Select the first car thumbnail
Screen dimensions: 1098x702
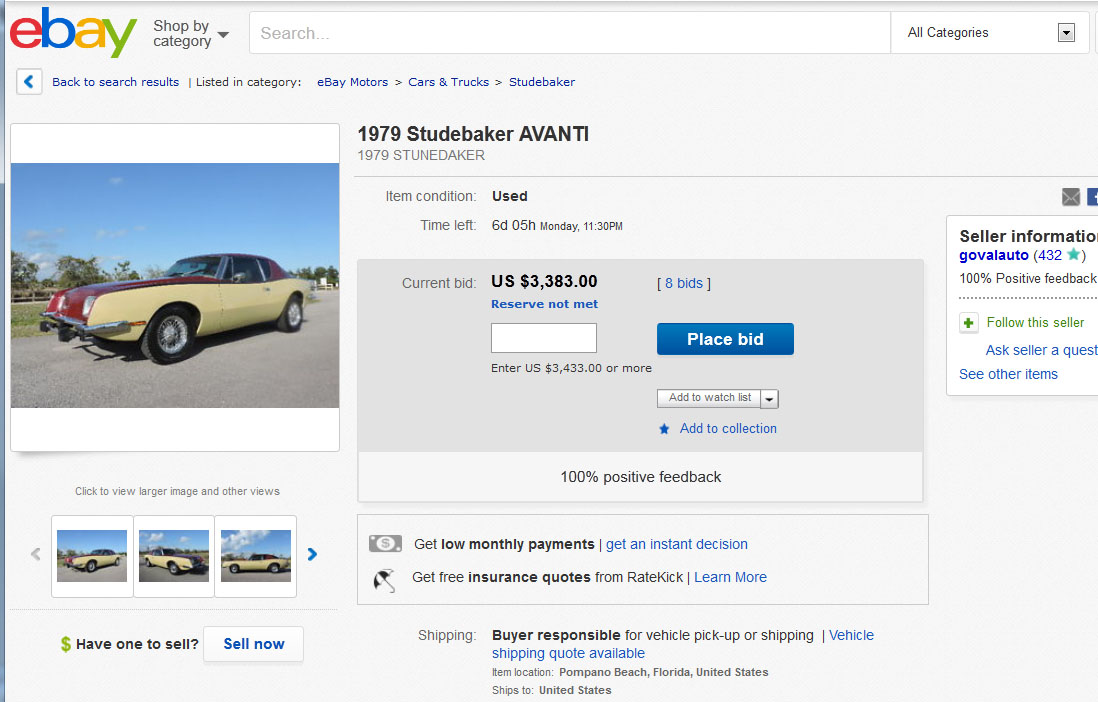pos(92,556)
